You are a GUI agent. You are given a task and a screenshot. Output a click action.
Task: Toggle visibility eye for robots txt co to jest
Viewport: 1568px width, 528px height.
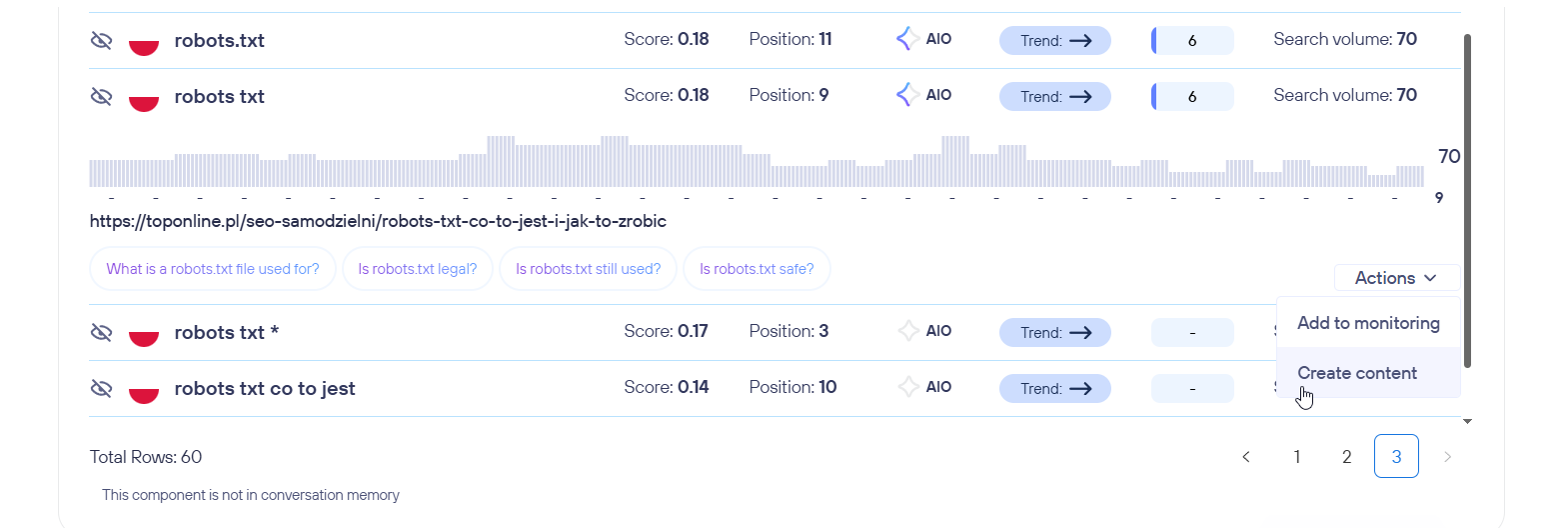click(101, 388)
